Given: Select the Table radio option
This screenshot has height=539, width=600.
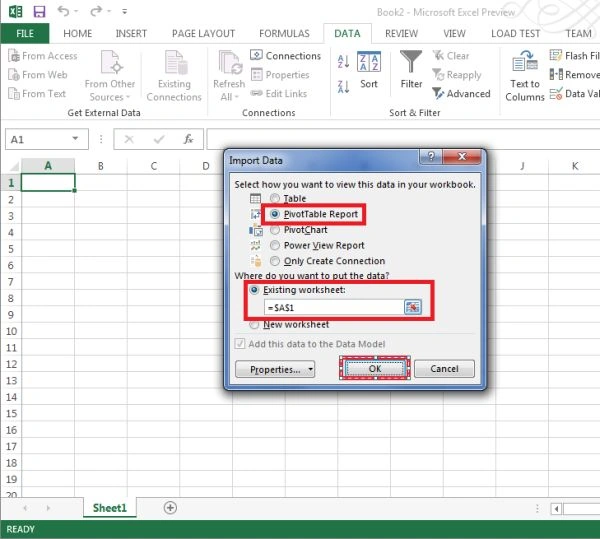Looking at the screenshot, I should point(275,198).
